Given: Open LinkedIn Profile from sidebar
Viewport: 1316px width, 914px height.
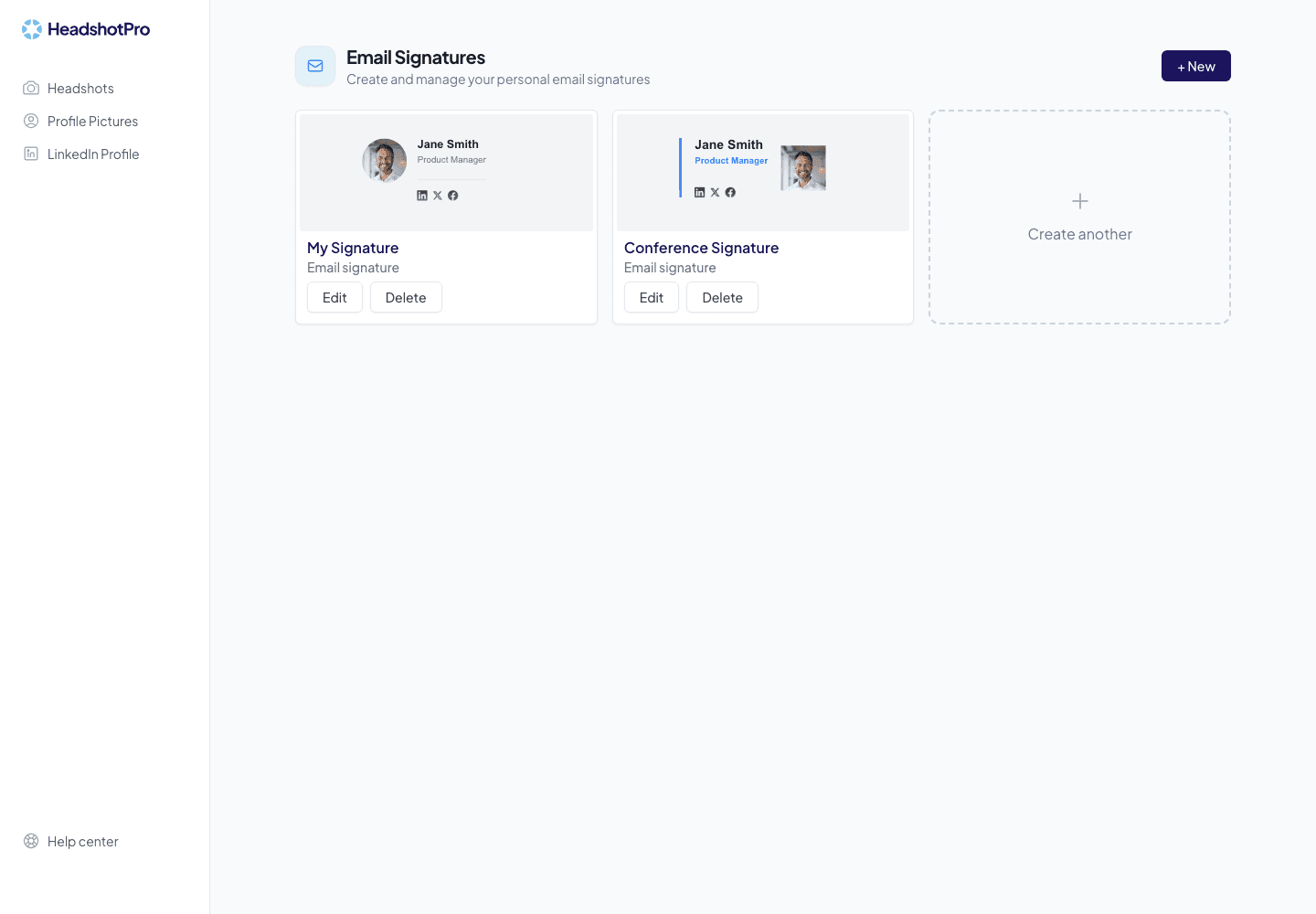Looking at the screenshot, I should pos(93,154).
